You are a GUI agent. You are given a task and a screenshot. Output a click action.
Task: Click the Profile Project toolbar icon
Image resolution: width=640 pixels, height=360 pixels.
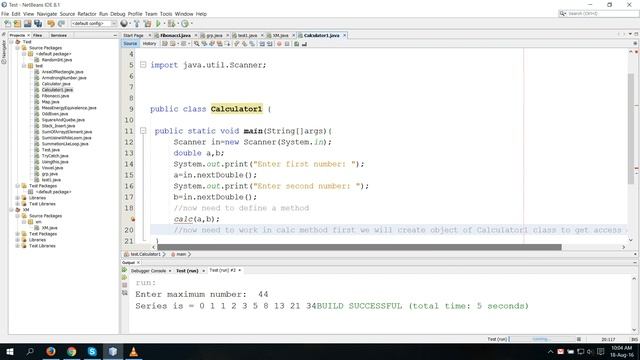coord(184,24)
